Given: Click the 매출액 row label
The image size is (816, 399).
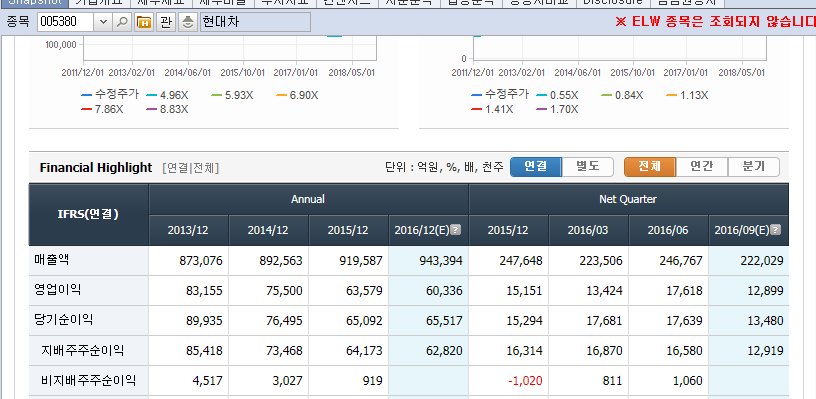Looking at the screenshot, I should 52,260.
